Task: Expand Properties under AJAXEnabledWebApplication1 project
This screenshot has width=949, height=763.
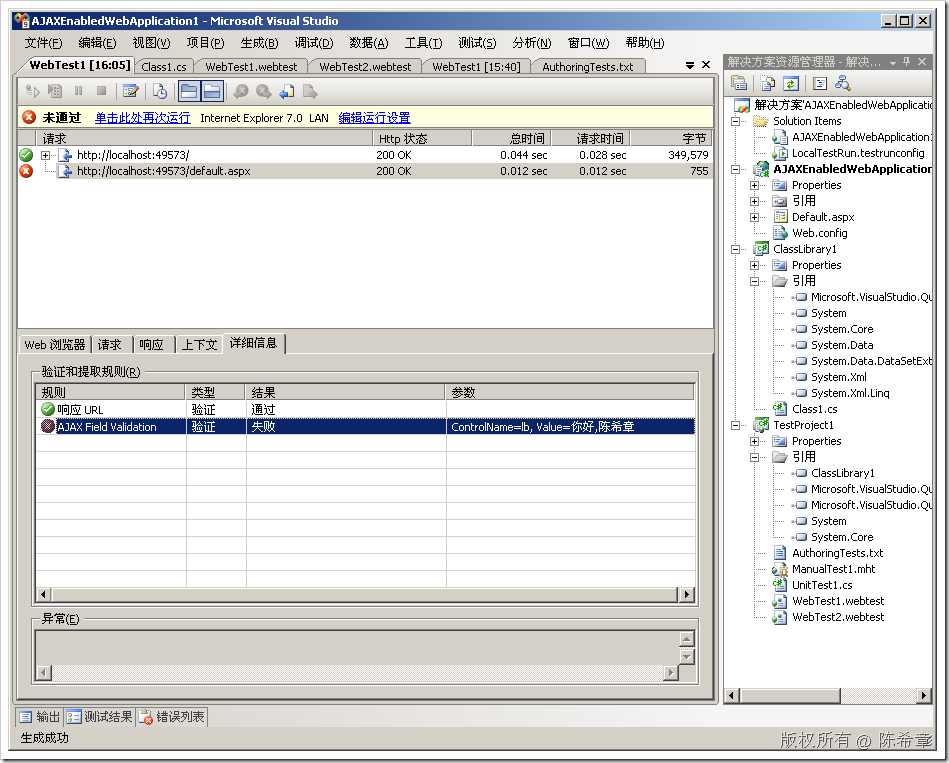Action: point(754,185)
